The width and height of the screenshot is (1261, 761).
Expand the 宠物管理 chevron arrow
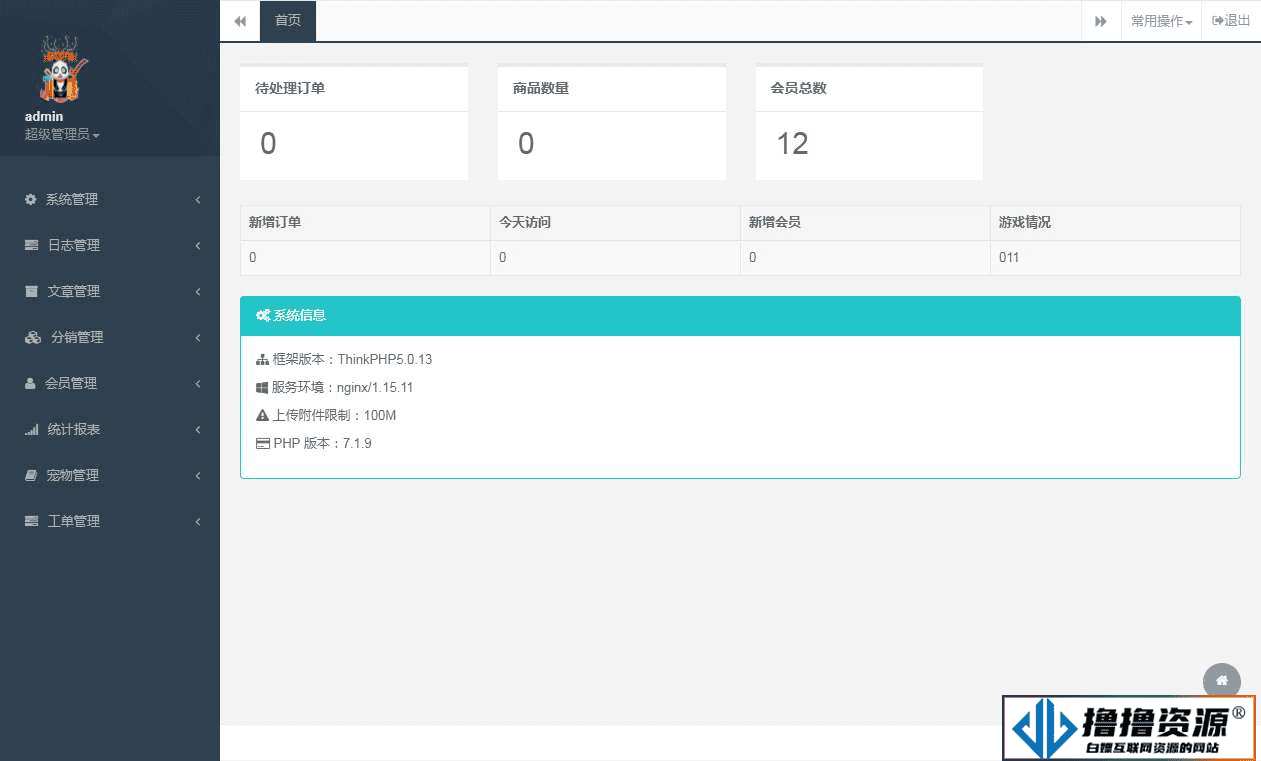tap(198, 475)
